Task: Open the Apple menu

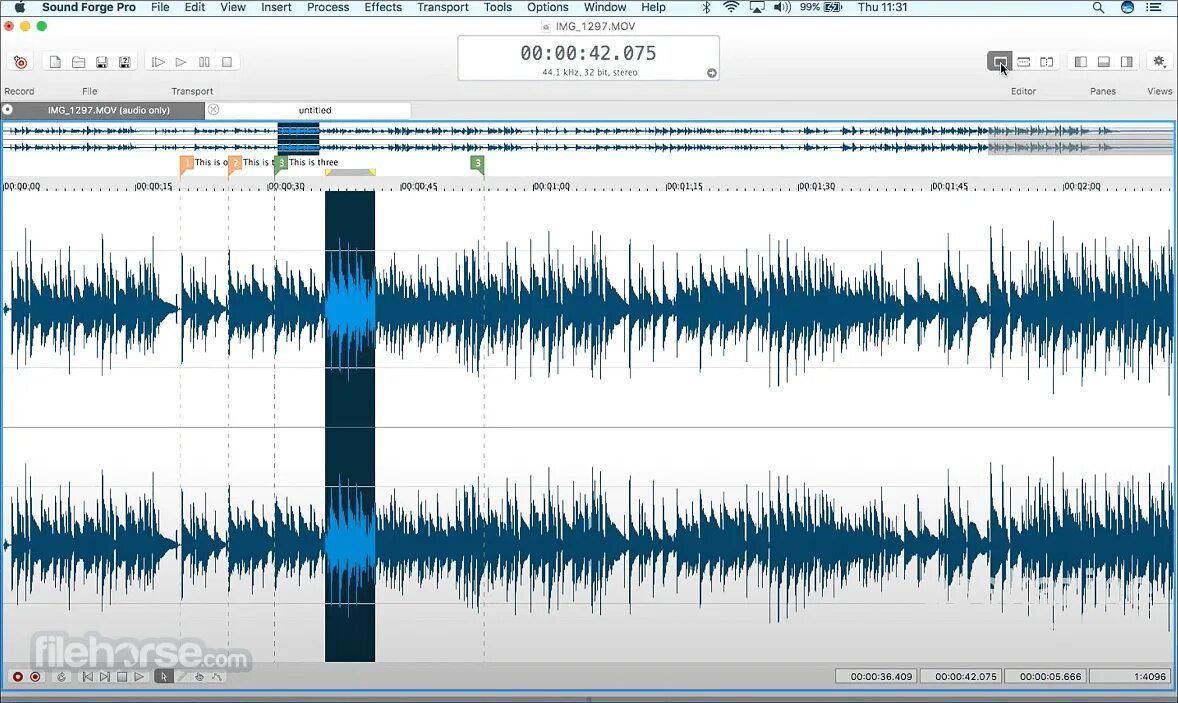Action: coord(20,8)
